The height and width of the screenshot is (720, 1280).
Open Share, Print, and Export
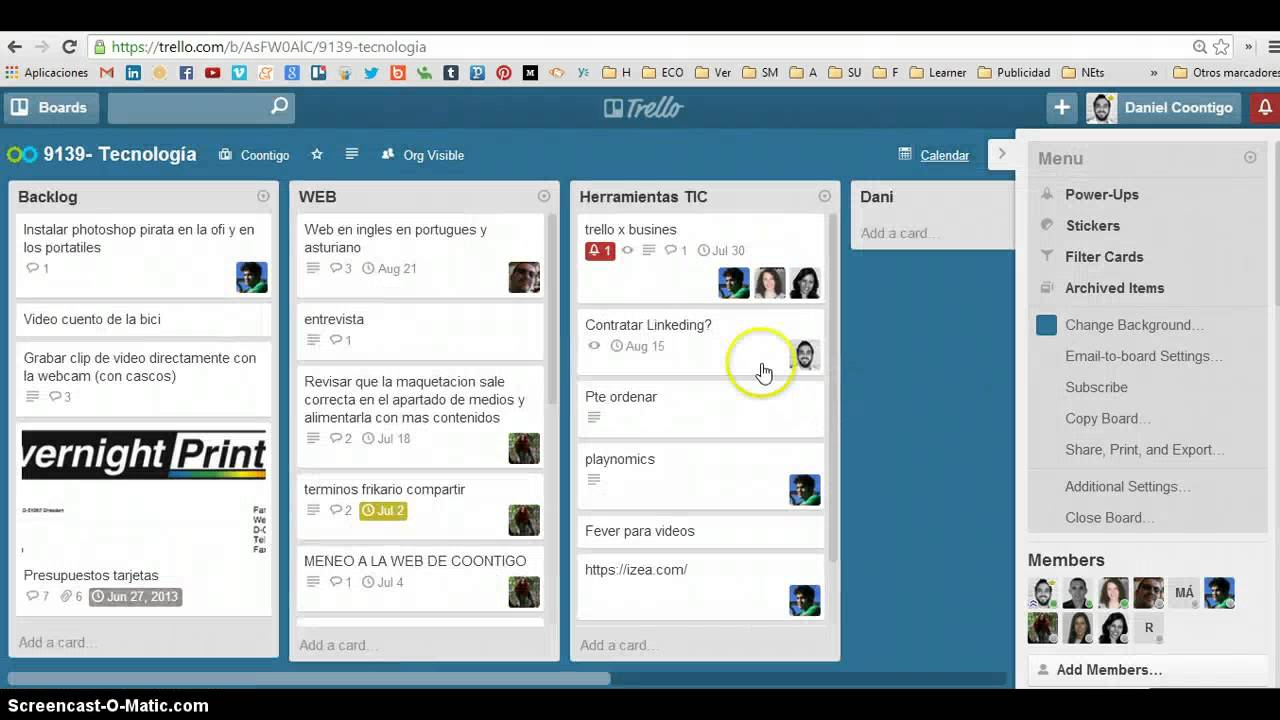[x=1144, y=449]
